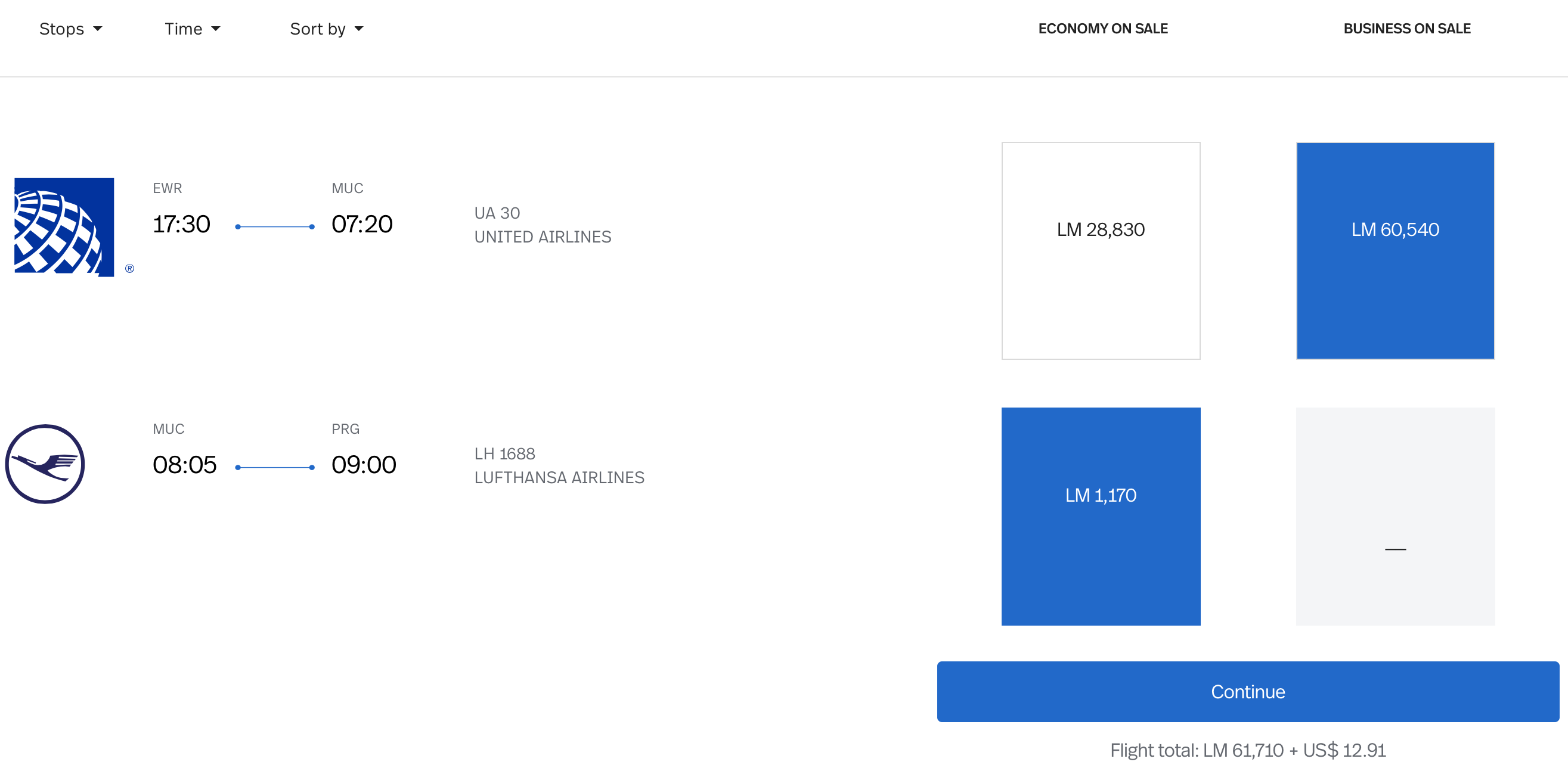The width and height of the screenshot is (1568, 771).
Task: Click the registered trademark symbol near United logo
Action: (x=129, y=268)
